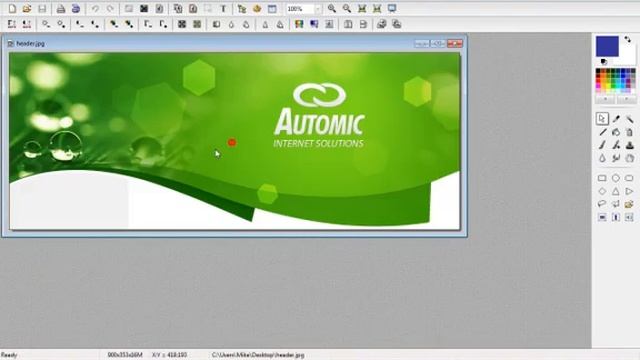640x360 pixels.
Task: Select the blue foreground color swatch
Action: click(607, 46)
